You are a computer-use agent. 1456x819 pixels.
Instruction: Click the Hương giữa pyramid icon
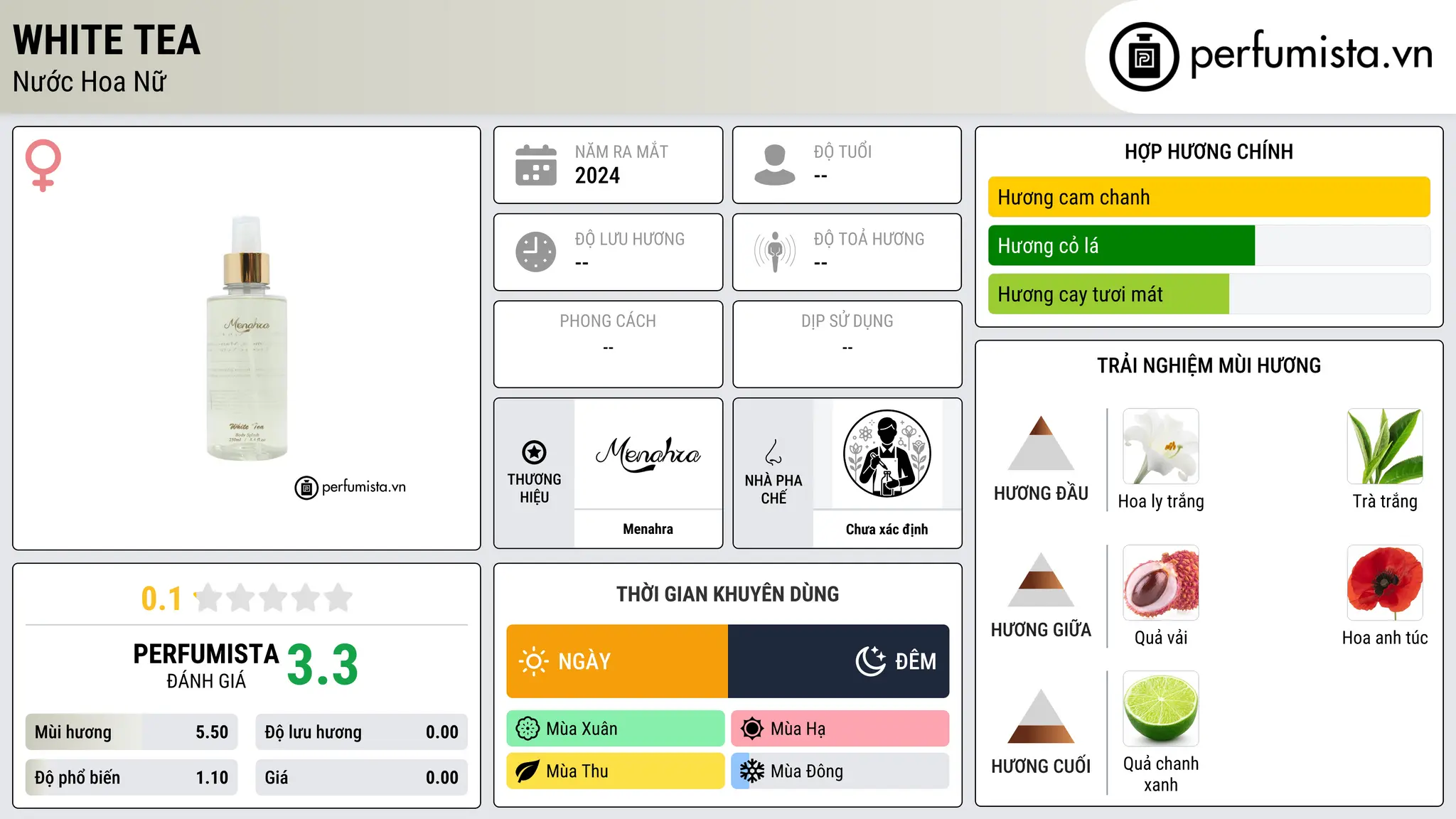1042,580
